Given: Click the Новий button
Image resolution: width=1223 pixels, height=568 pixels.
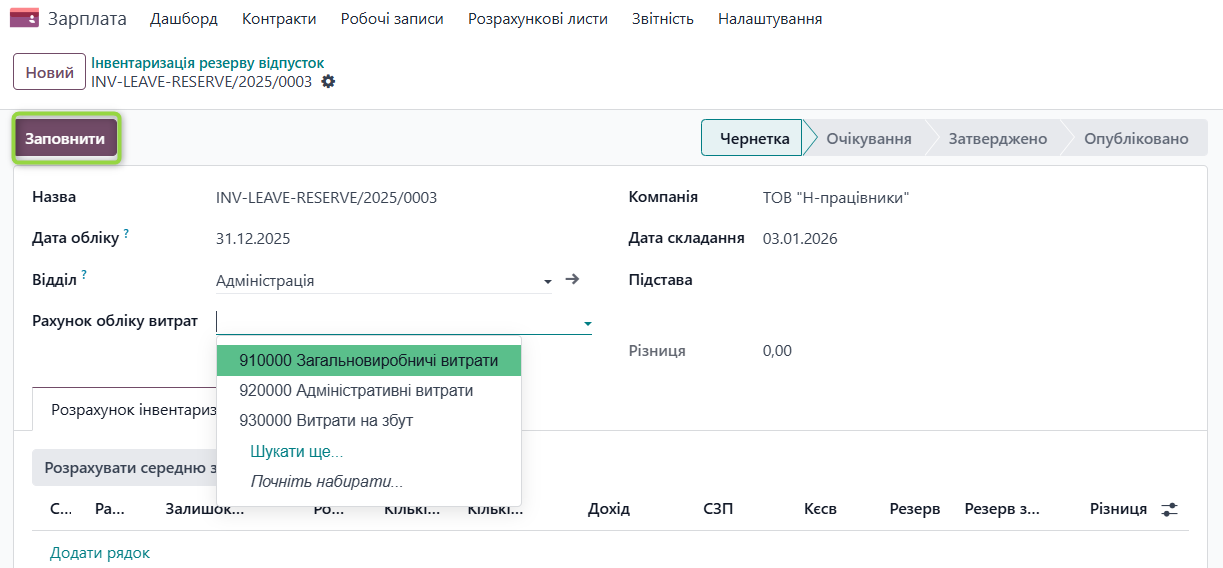Looking at the screenshot, I should (49, 72).
